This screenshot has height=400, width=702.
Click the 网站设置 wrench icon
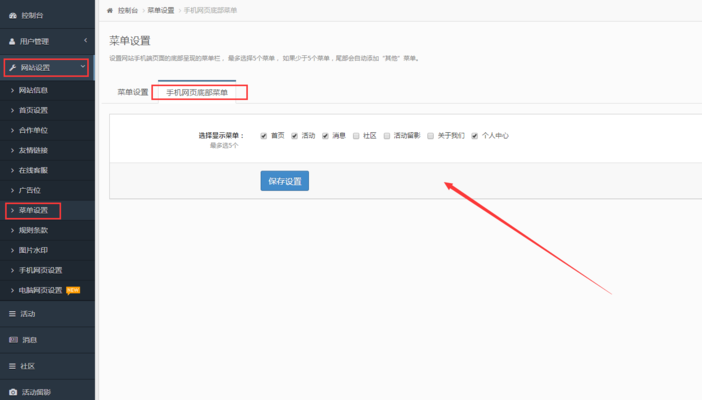pyautogui.click(x=12, y=68)
